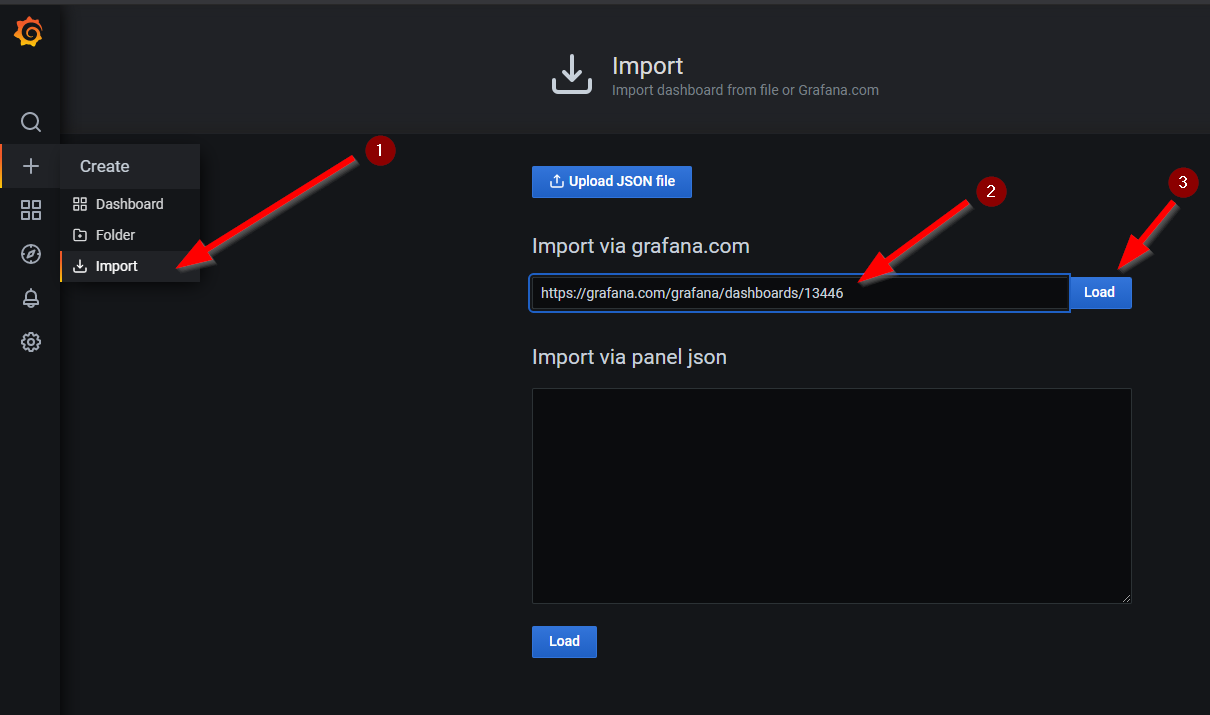
Task: Click the panel JSON text area
Action: point(831,495)
